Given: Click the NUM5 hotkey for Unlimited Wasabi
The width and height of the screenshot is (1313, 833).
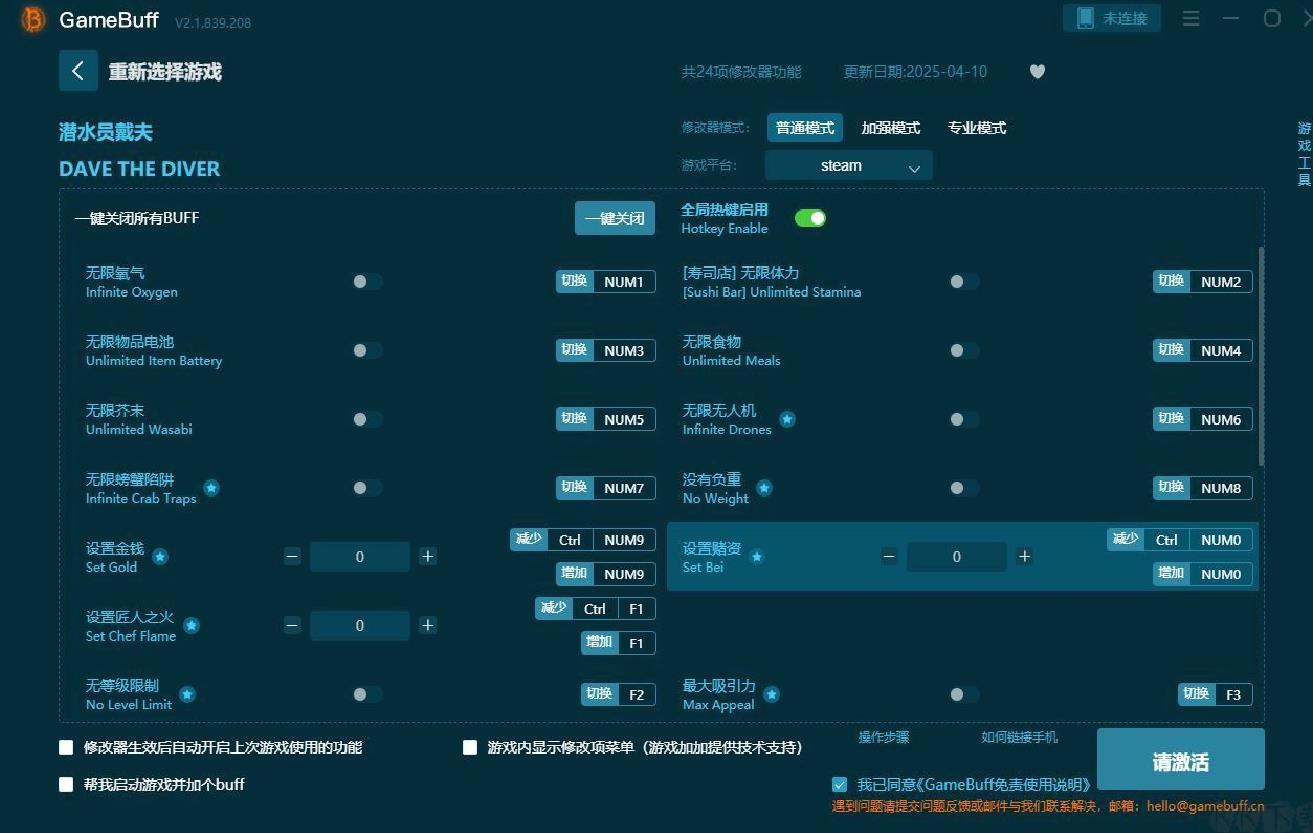Looking at the screenshot, I should (624, 420).
